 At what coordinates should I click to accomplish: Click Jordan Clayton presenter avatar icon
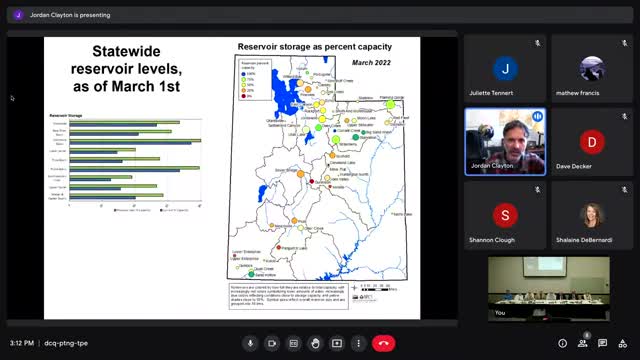(x=18, y=15)
